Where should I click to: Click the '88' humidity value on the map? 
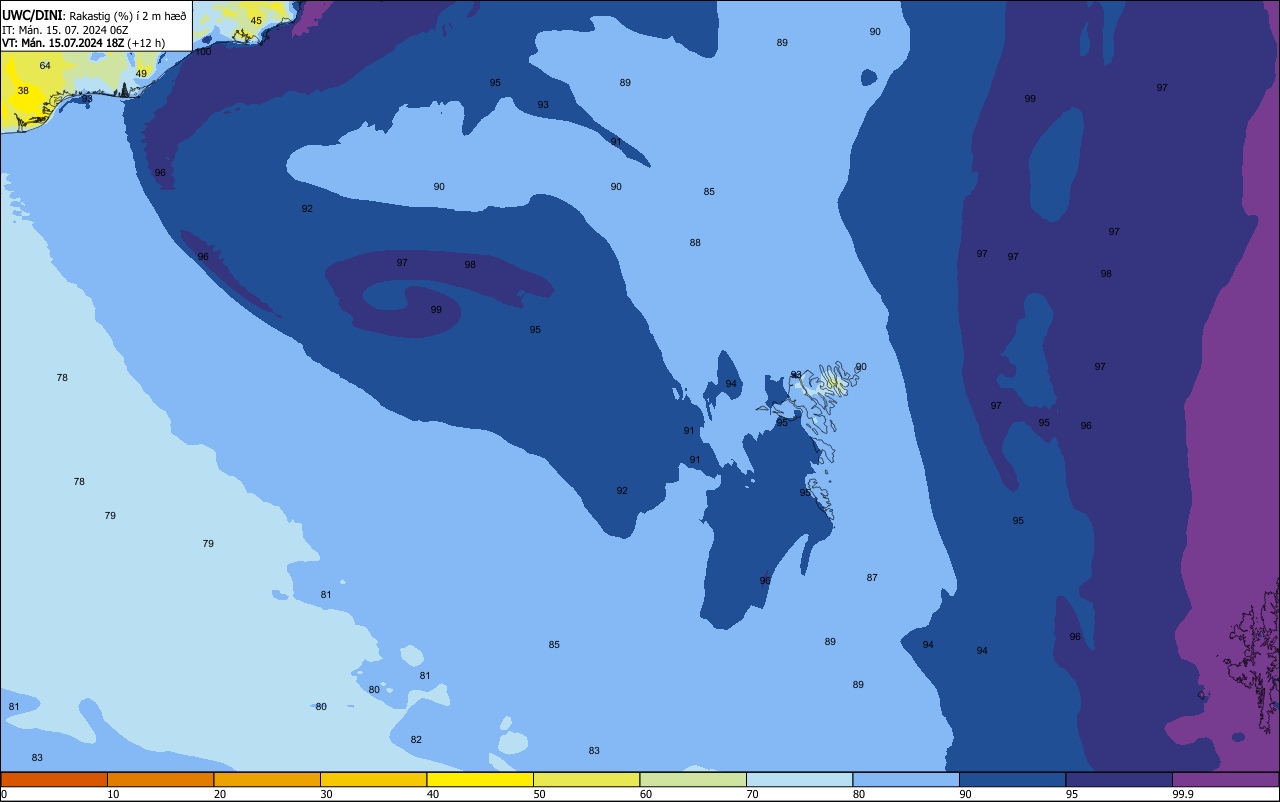click(x=695, y=243)
